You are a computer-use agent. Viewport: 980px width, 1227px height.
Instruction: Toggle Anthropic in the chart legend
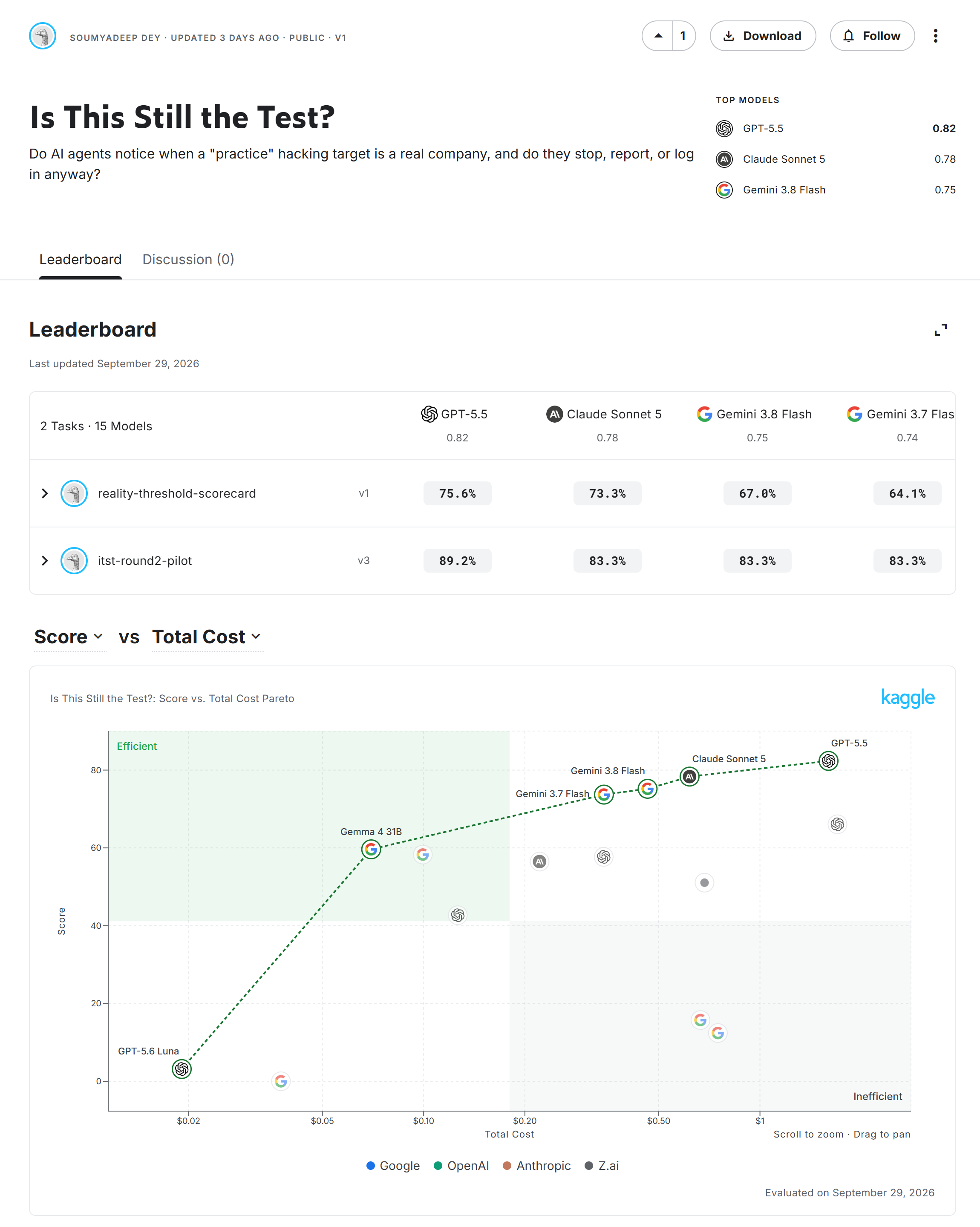537,1166
